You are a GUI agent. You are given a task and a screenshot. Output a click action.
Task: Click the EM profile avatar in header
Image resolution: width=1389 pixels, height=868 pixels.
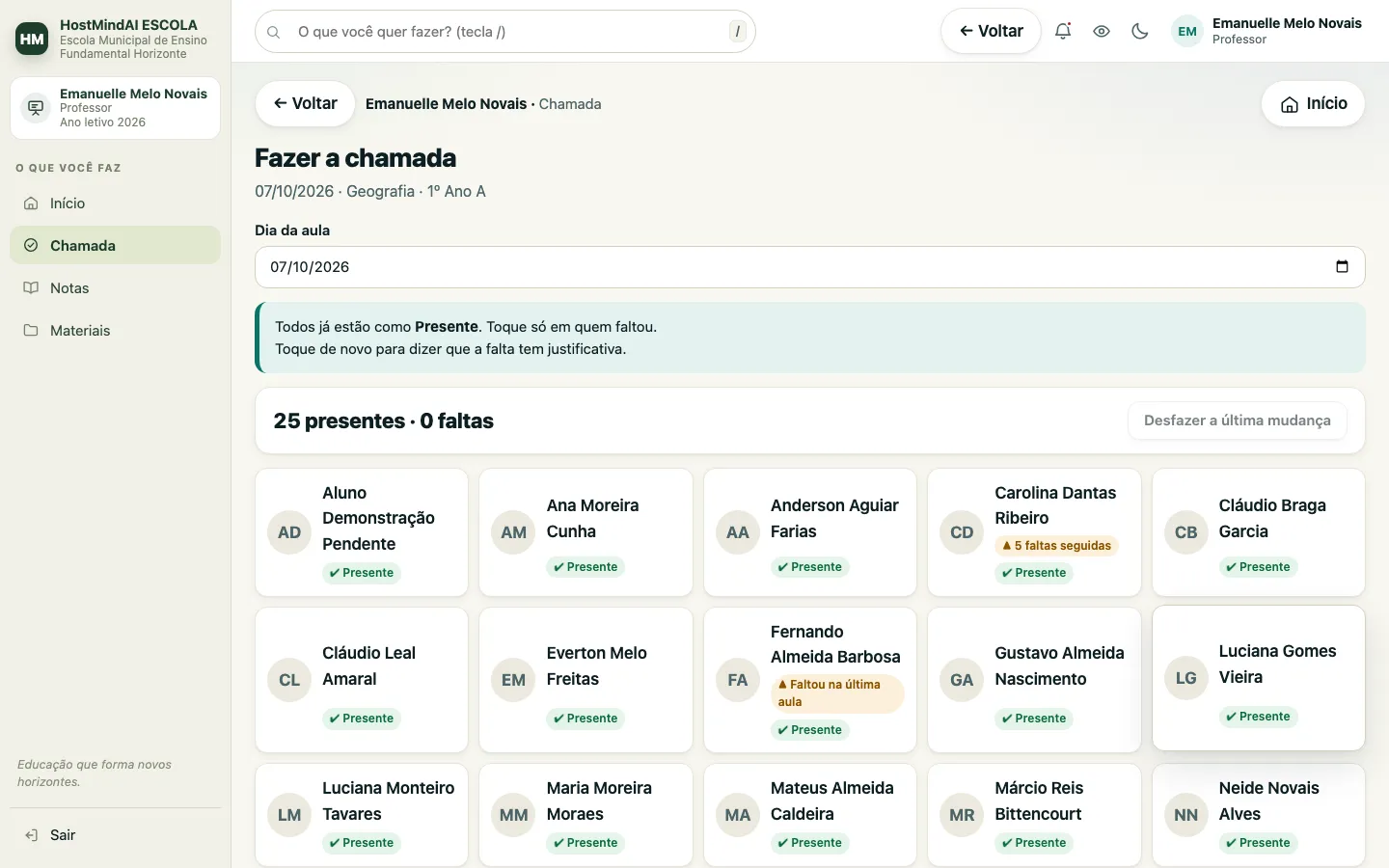[x=1187, y=31]
